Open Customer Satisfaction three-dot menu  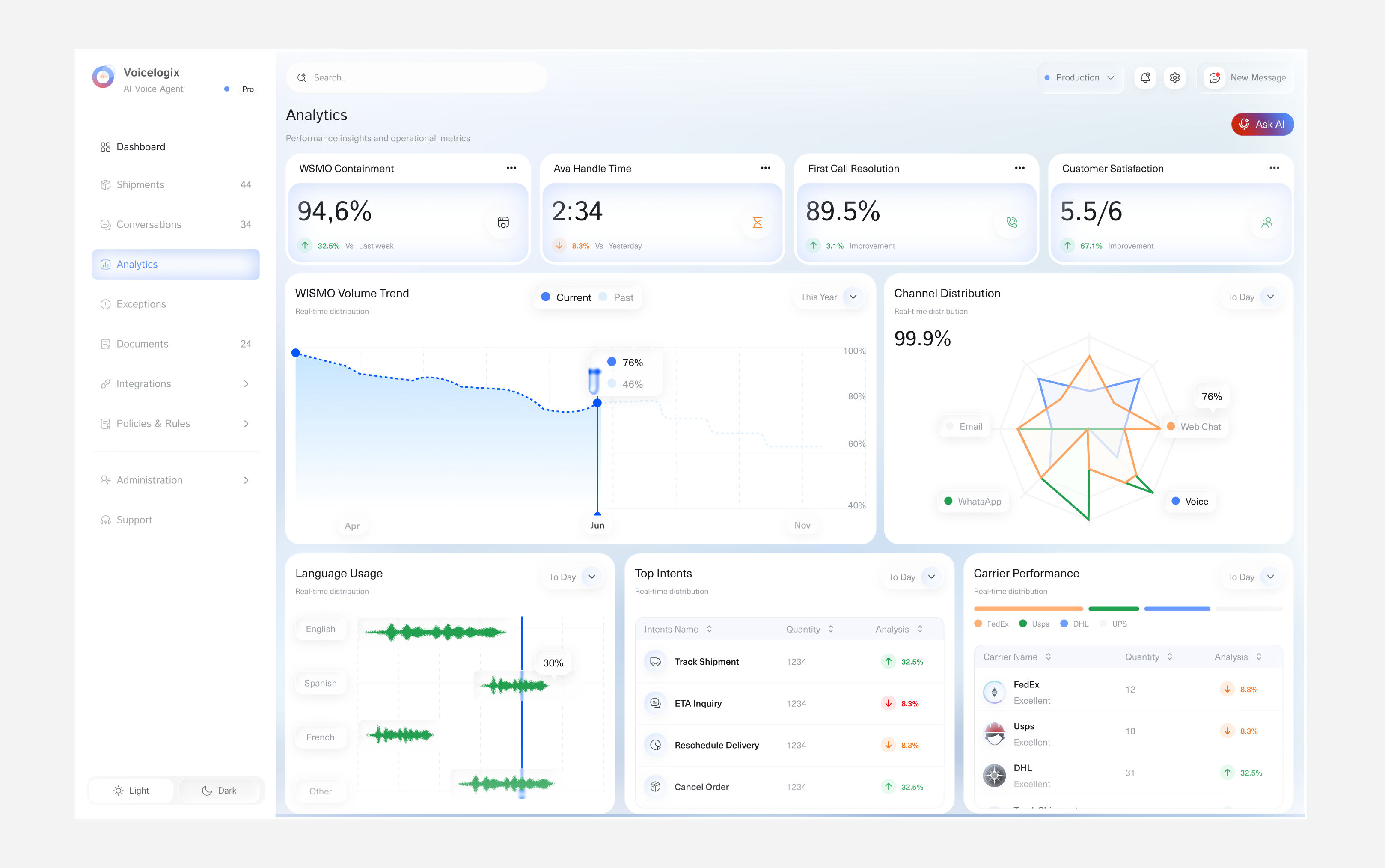1274,168
